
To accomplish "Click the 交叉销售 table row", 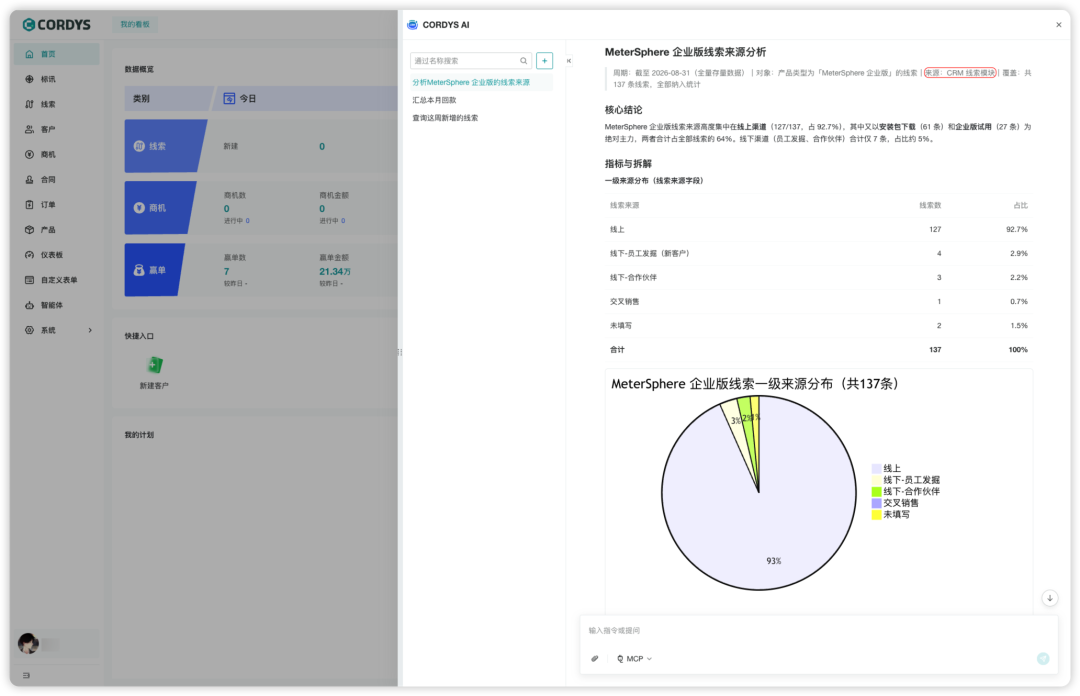I will [818, 302].
